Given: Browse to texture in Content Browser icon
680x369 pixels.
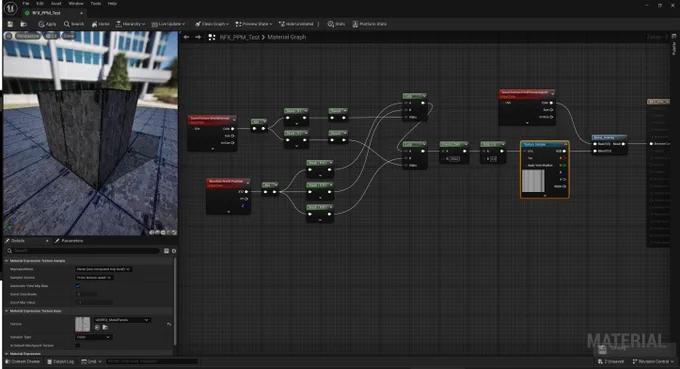Looking at the screenshot, I should click(x=105, y=327).
